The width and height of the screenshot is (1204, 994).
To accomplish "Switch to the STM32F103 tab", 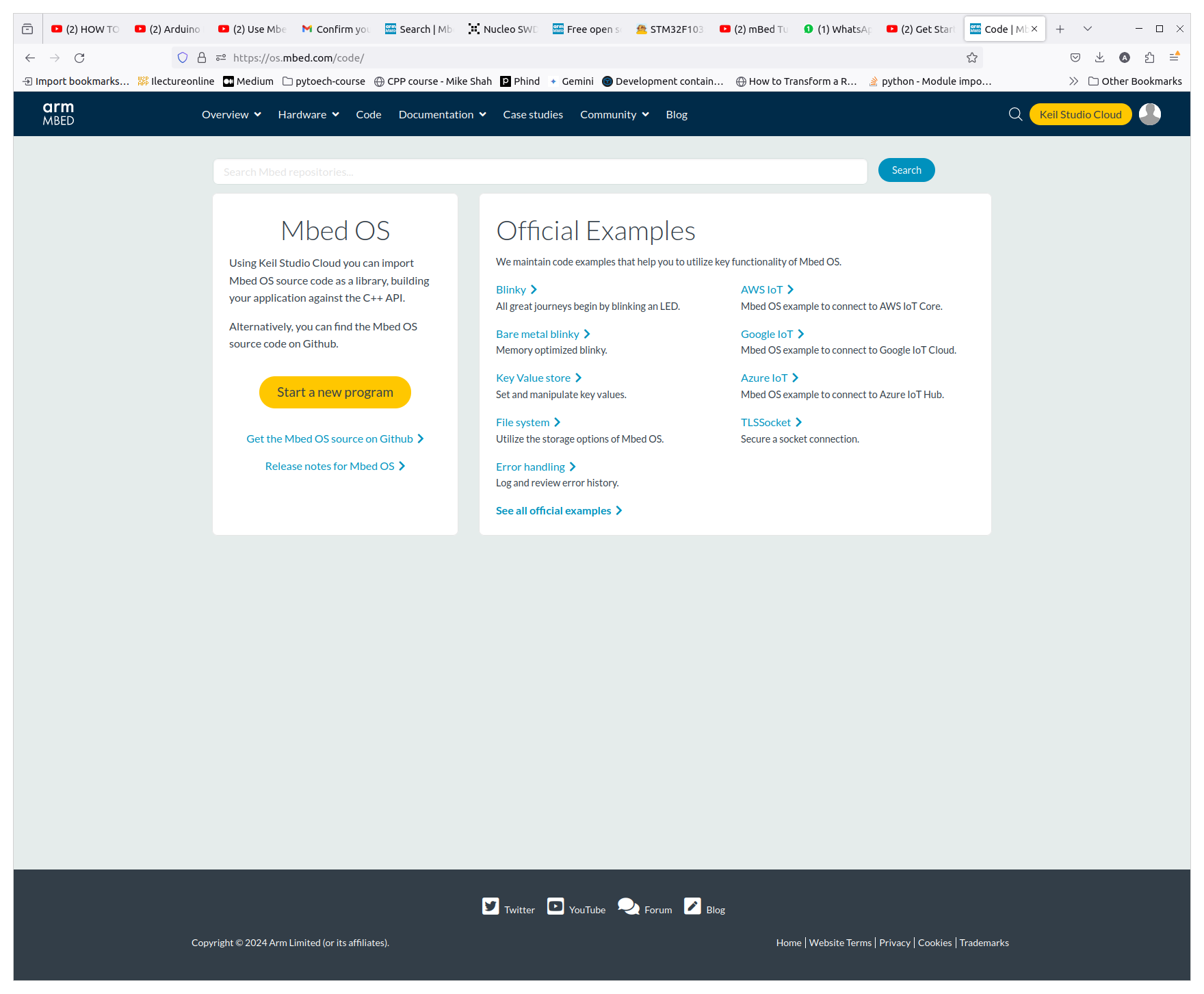I will pyautogui.click(x=669, y=29).
